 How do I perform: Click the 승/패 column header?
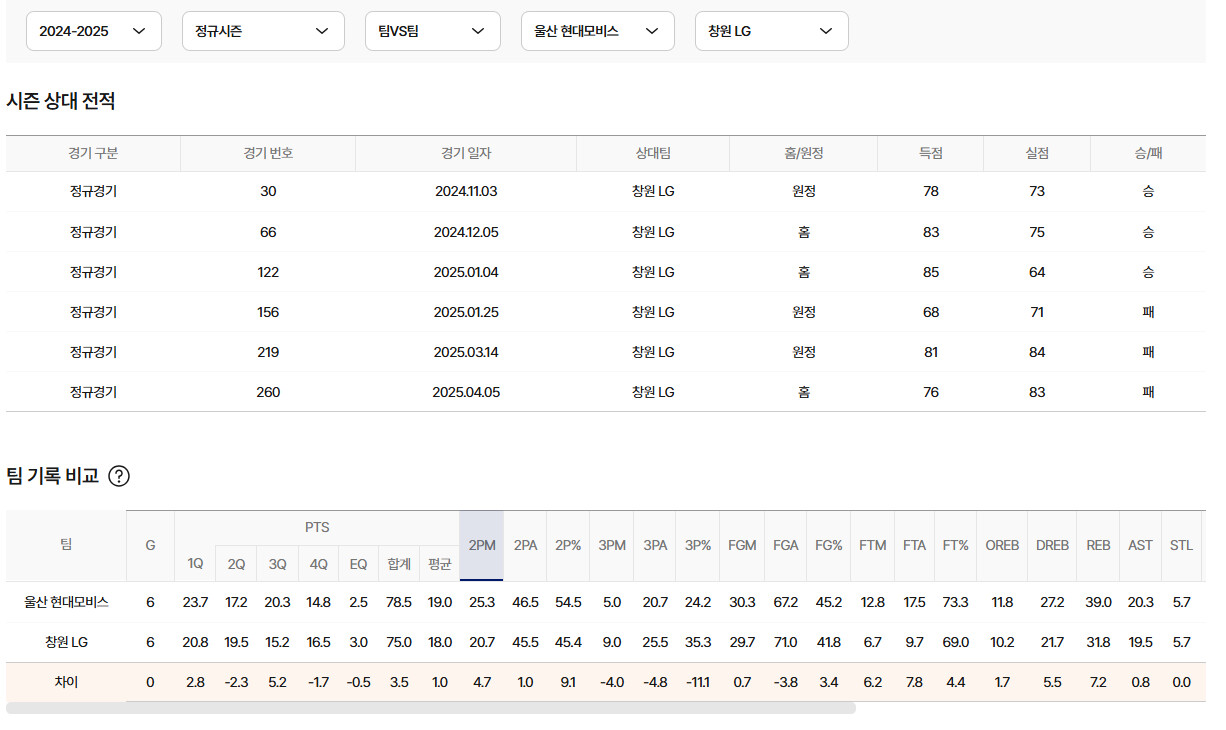point(1148,153)
